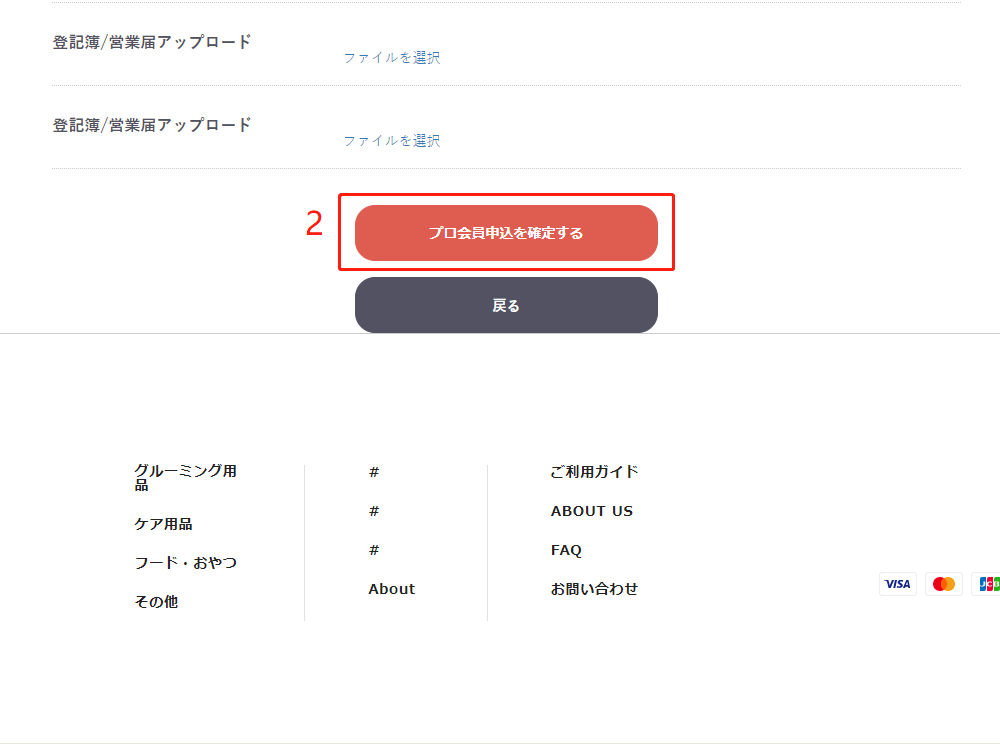Select その他 footer category
1000x750 pixels.
click(156, 602)
